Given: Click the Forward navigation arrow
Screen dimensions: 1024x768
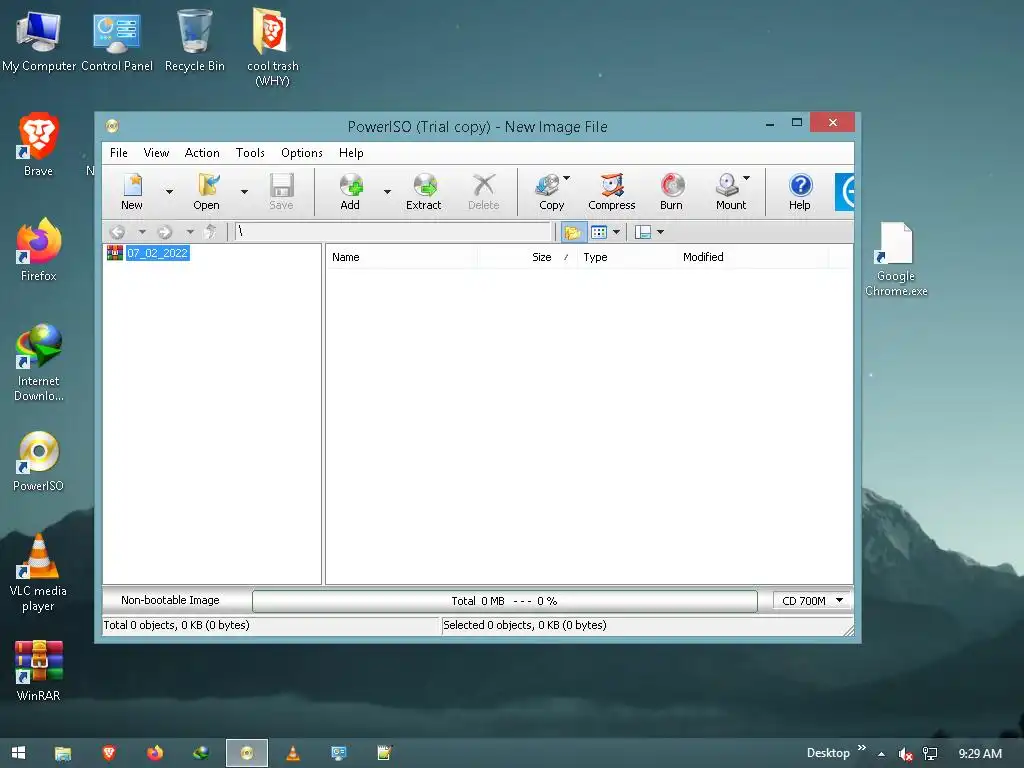Looking at the screenshot, I should click(165, 232).
